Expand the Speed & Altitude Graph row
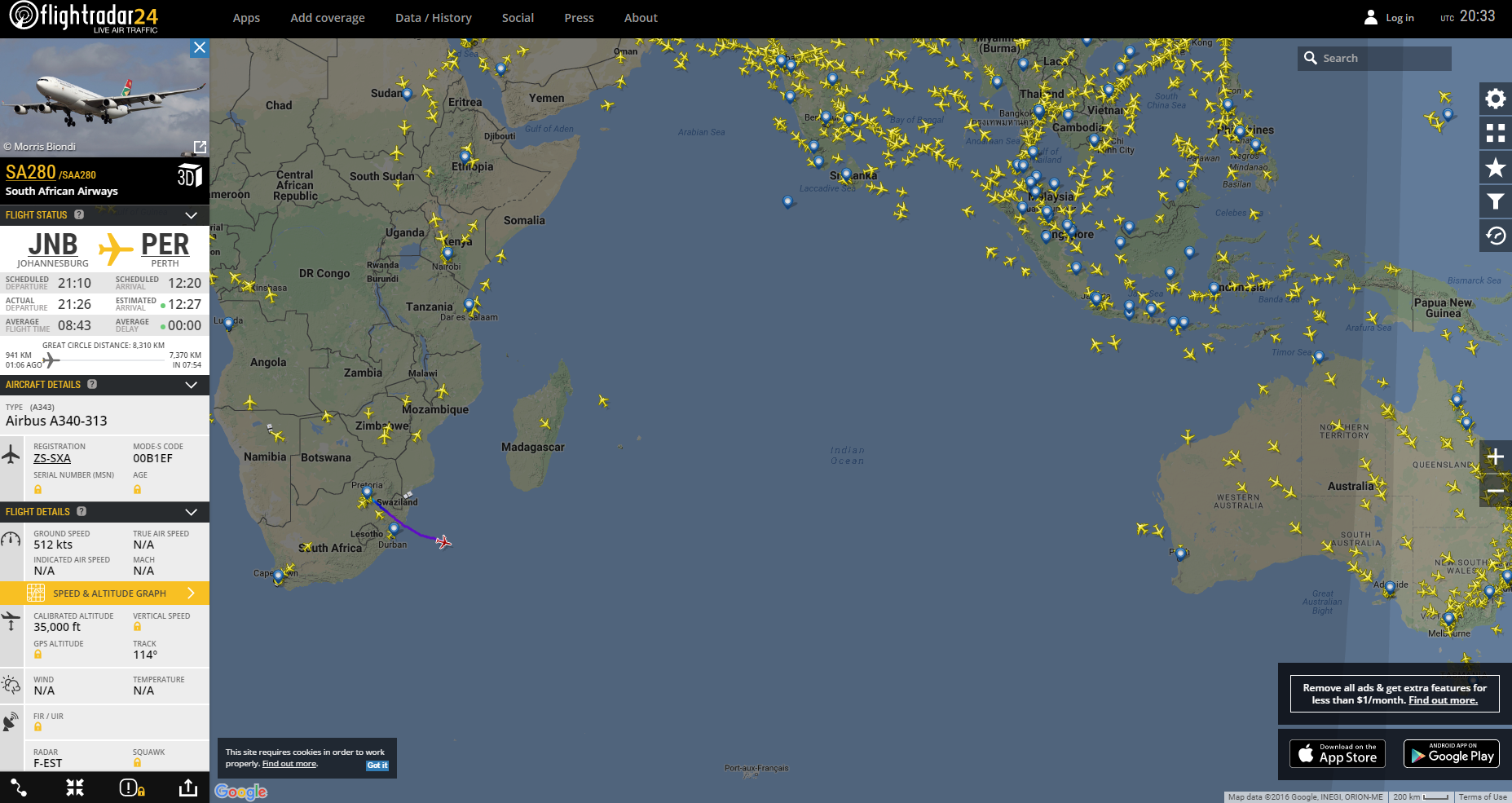 tap(104, 593)
